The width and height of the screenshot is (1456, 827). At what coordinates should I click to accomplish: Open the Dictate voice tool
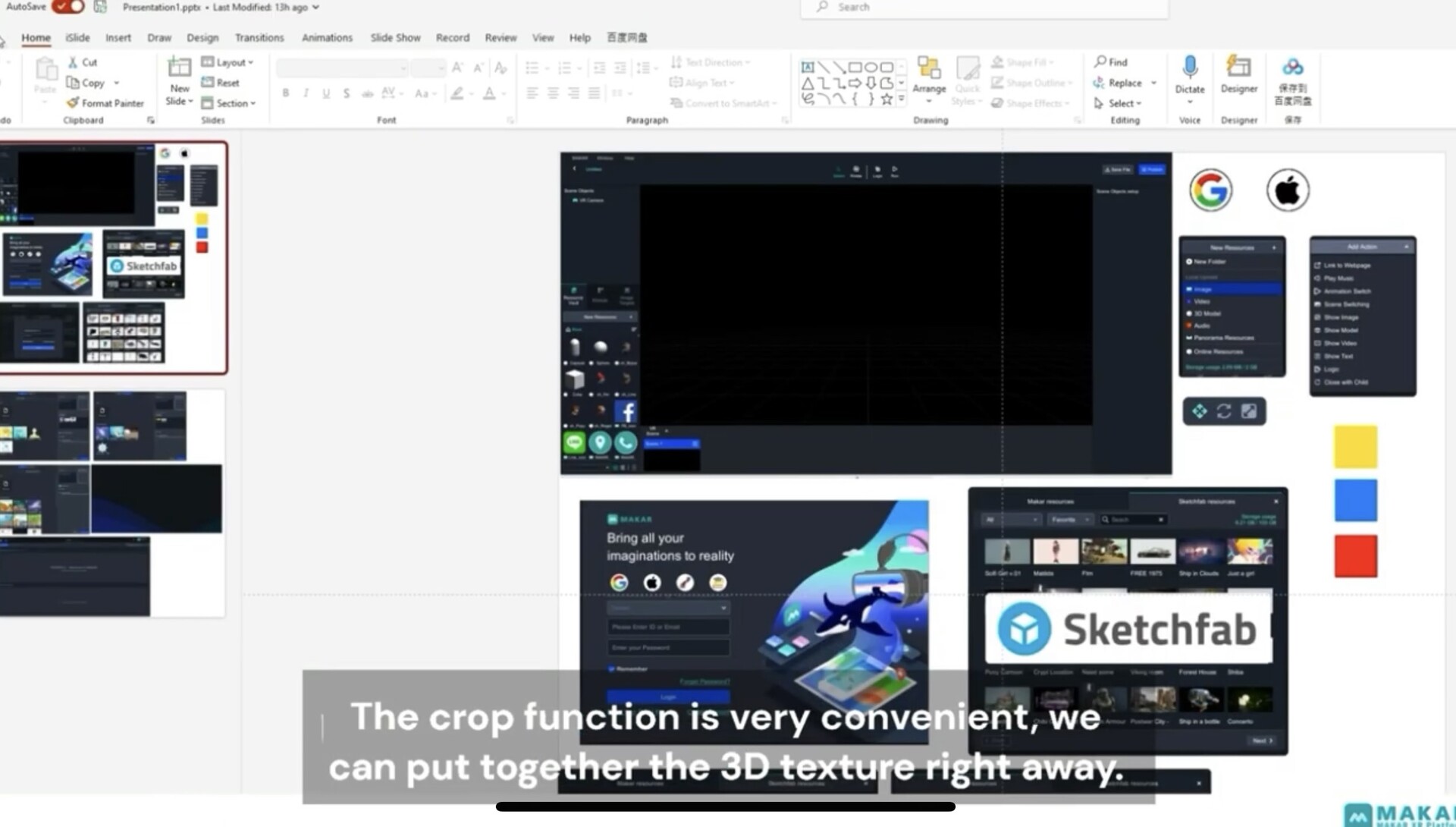point(1189,76)
